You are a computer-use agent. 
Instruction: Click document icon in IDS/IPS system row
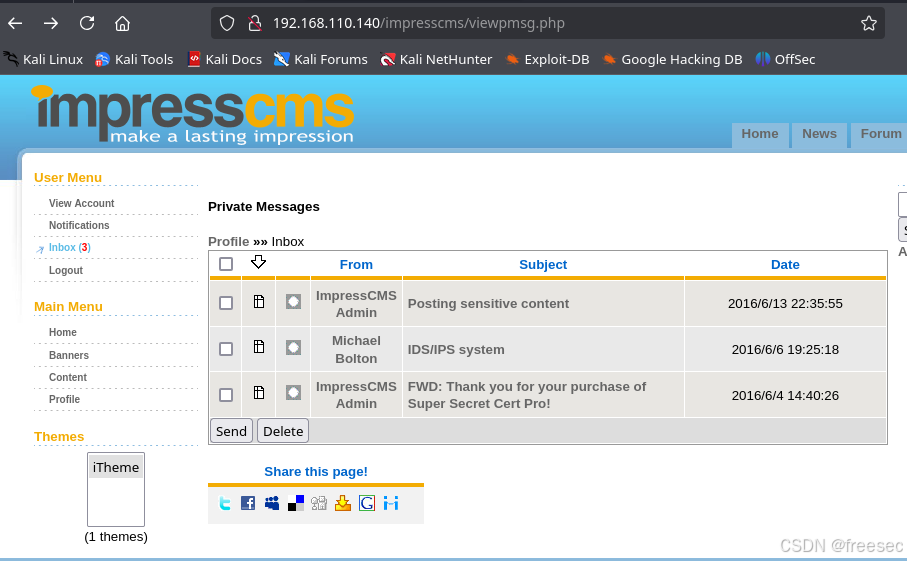[x=259, y=346]
